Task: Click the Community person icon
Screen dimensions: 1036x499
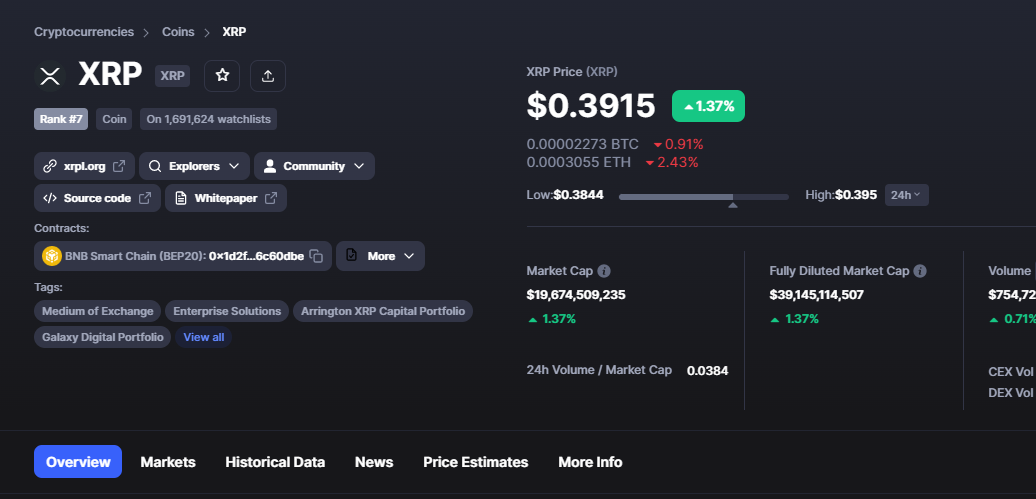Action: click(x=270, y=166)
